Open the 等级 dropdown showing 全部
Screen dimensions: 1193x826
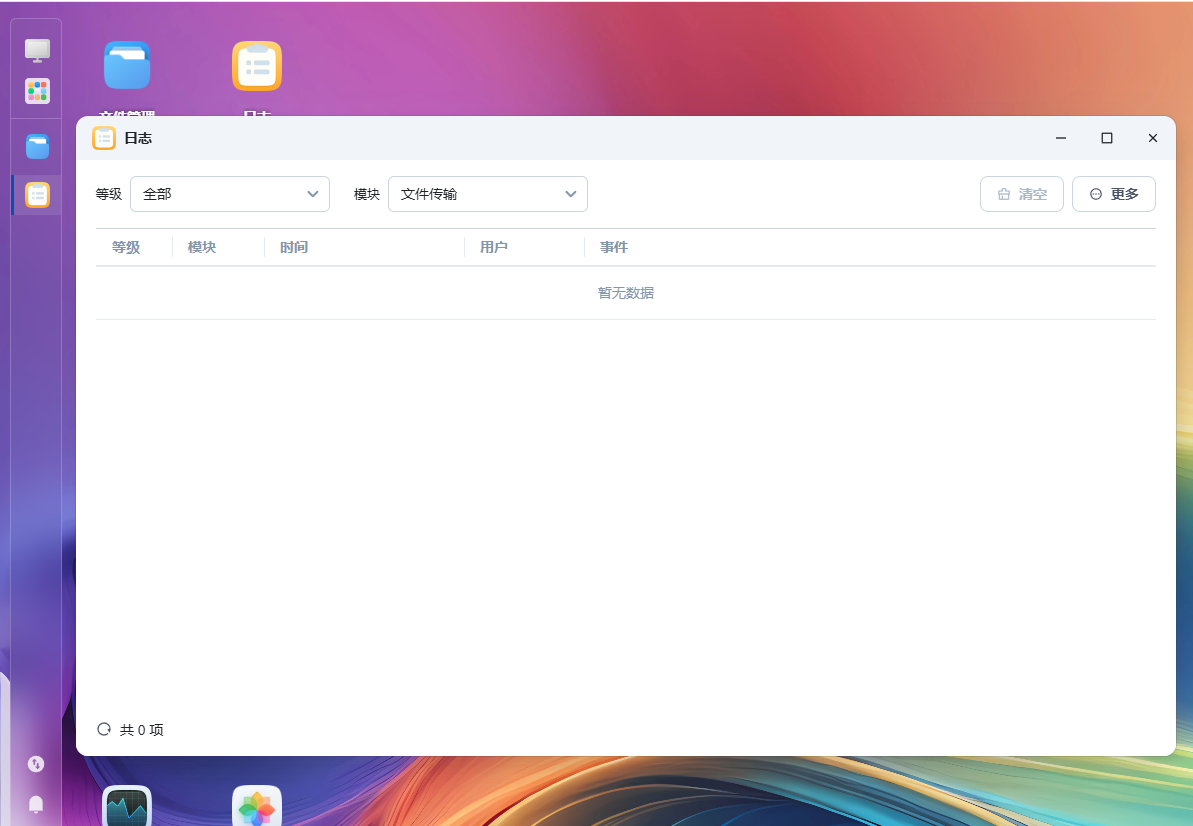pos(230,194)
